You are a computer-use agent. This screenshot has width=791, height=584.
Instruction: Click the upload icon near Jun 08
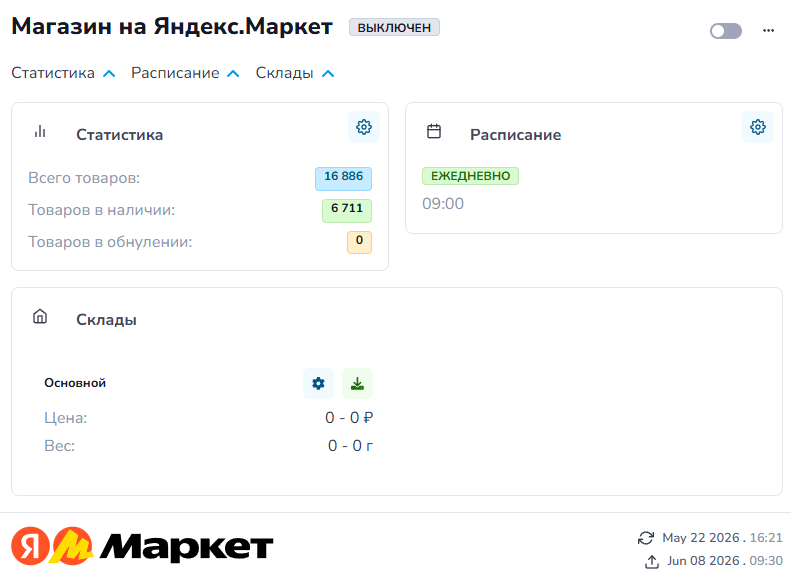coord(652,561)
